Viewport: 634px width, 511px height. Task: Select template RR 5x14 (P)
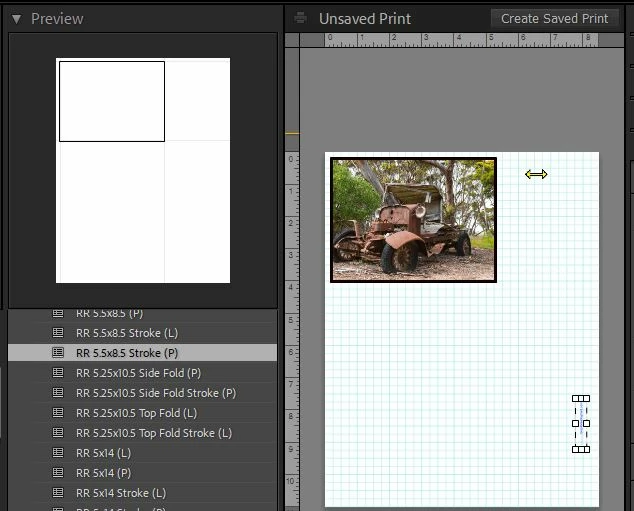tap(142, 473)
